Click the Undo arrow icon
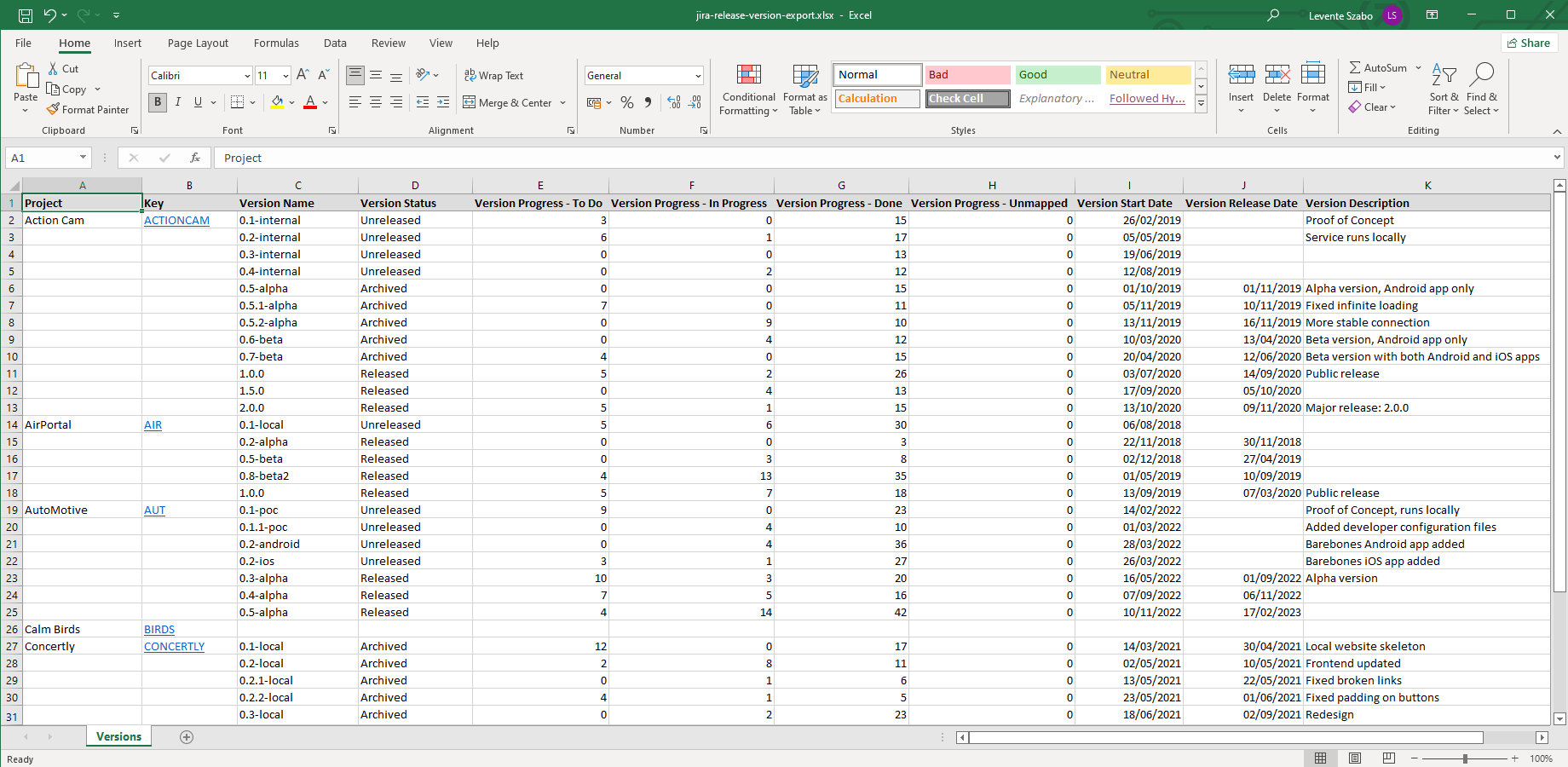1568x767 pixels. pyautogui.click(x=50, y=15)
